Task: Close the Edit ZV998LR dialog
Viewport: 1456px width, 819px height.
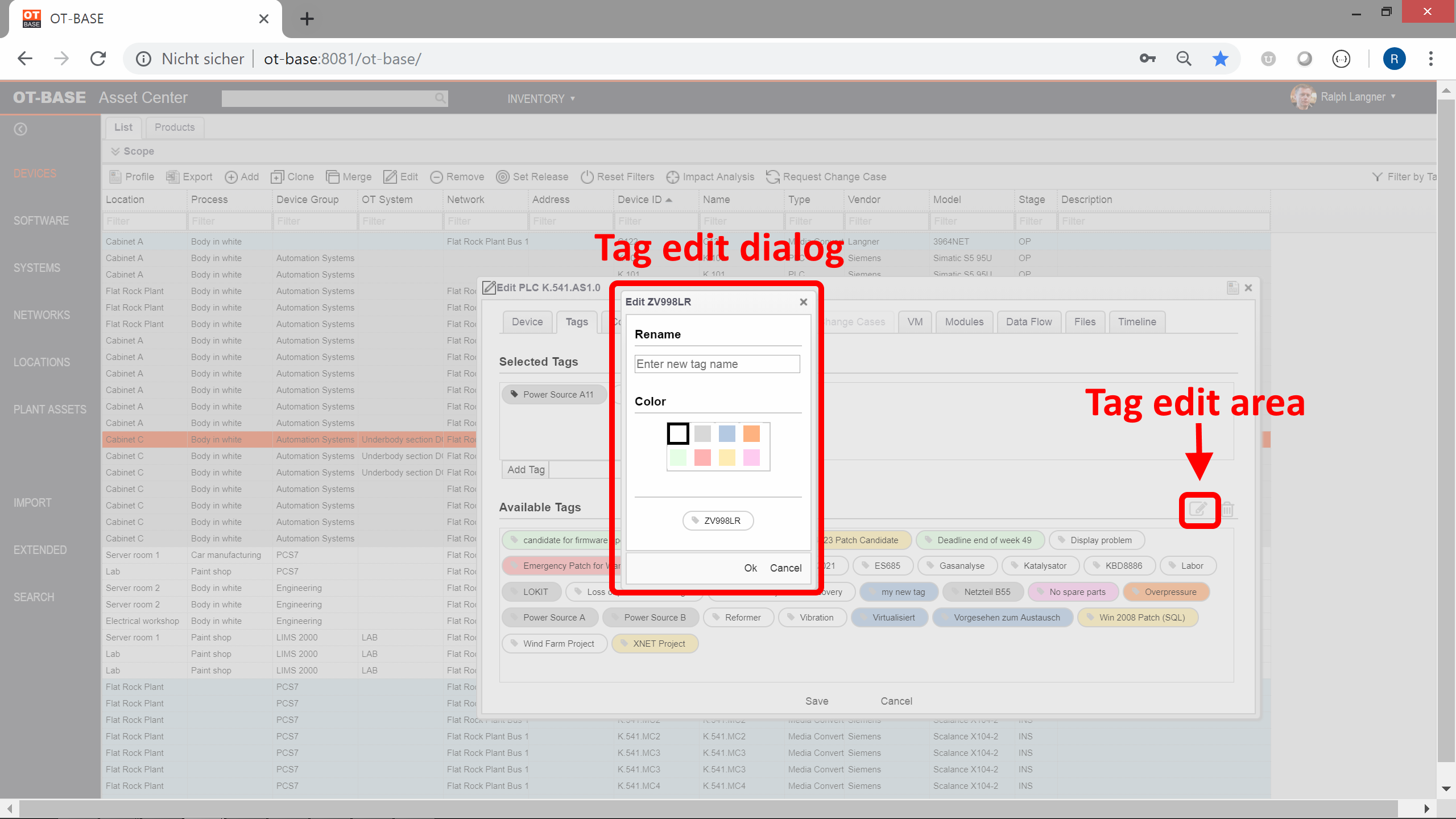Action: pos(804,302)
